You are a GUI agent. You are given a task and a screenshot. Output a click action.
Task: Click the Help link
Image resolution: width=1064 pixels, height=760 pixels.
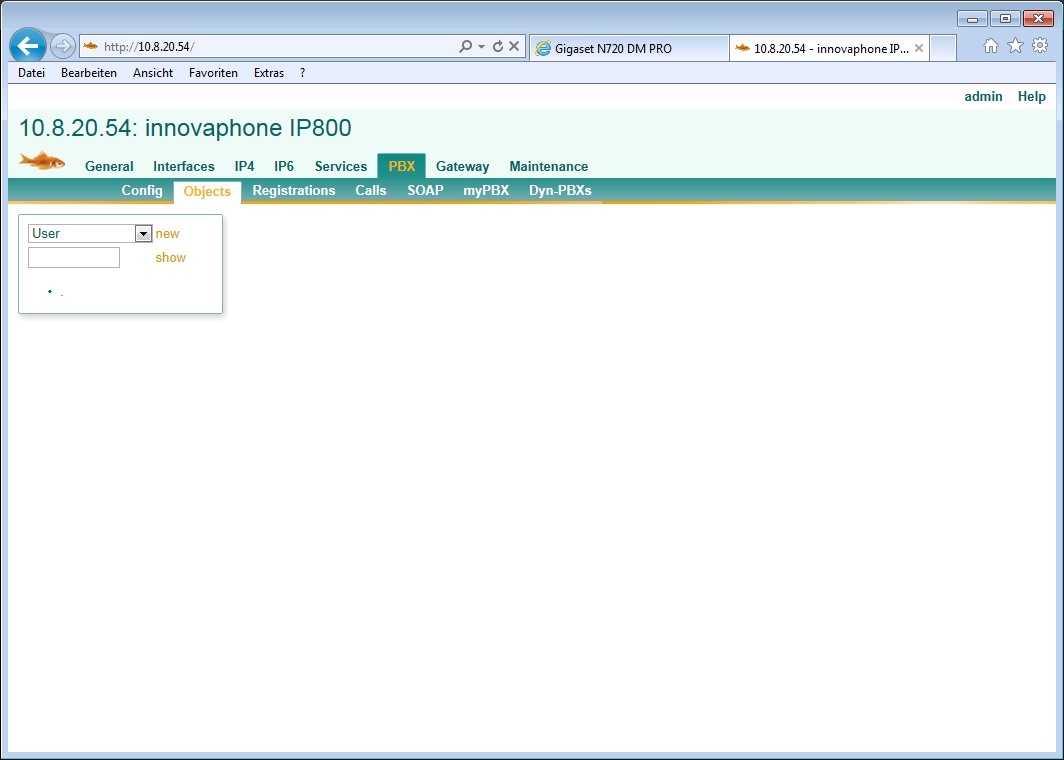[x=1031, y=96]
